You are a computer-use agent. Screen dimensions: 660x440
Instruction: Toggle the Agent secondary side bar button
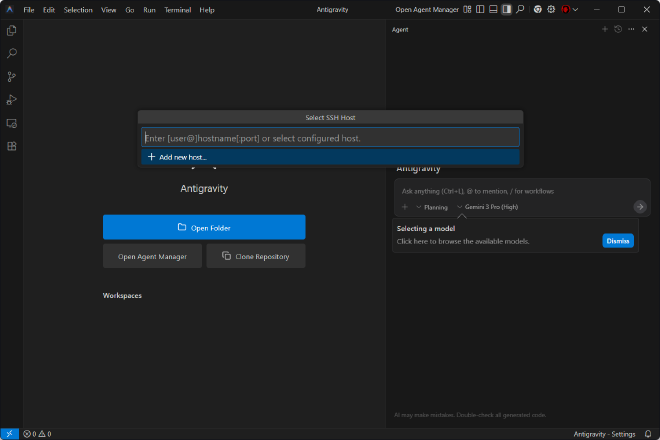tap(506, 9)
